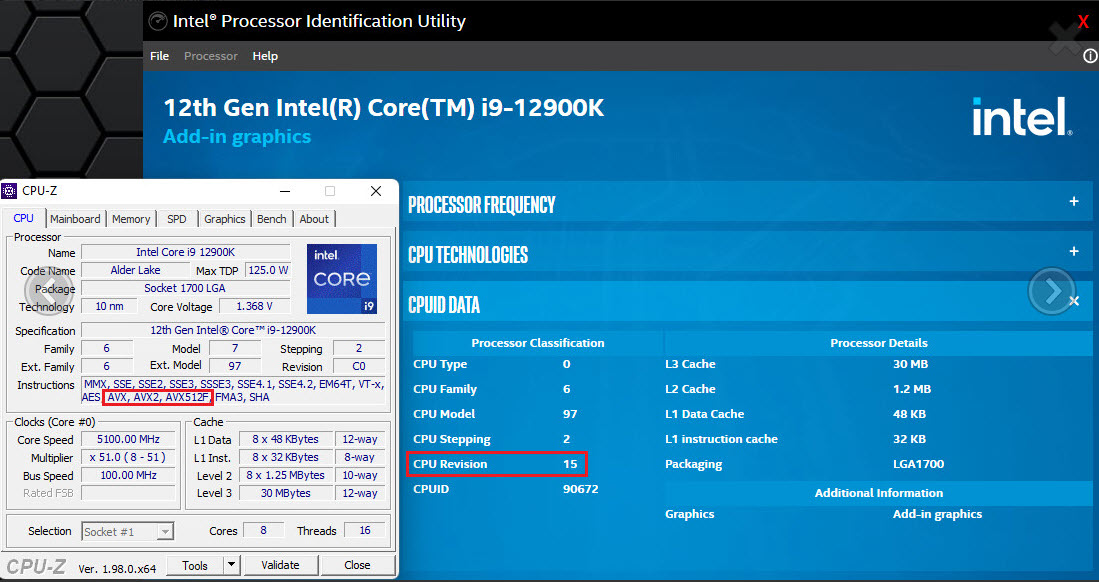
Task: Open the File menu
Action: click(x=159, y=56)
